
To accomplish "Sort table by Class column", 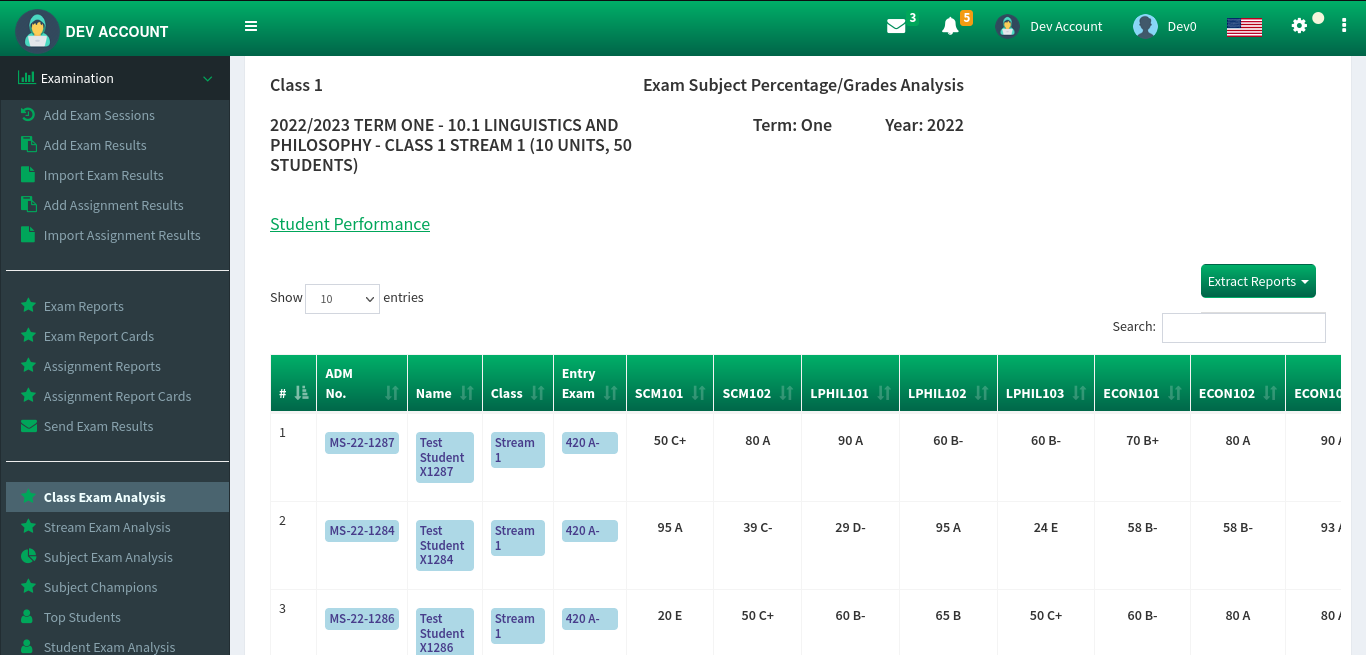I will coord(518,383).
